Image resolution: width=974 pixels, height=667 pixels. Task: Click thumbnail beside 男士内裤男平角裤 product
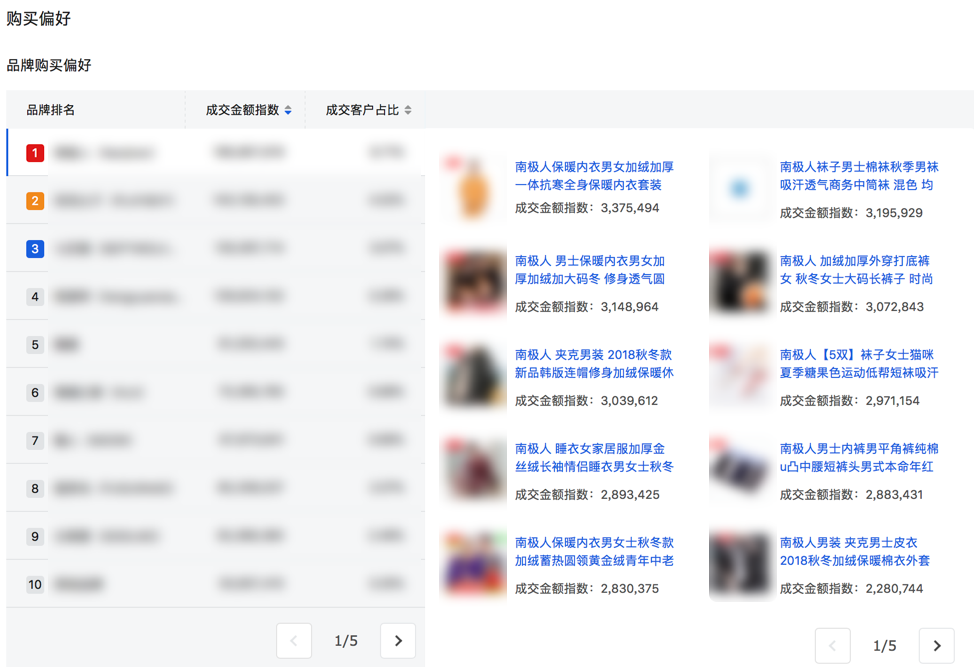click(740, 469)
